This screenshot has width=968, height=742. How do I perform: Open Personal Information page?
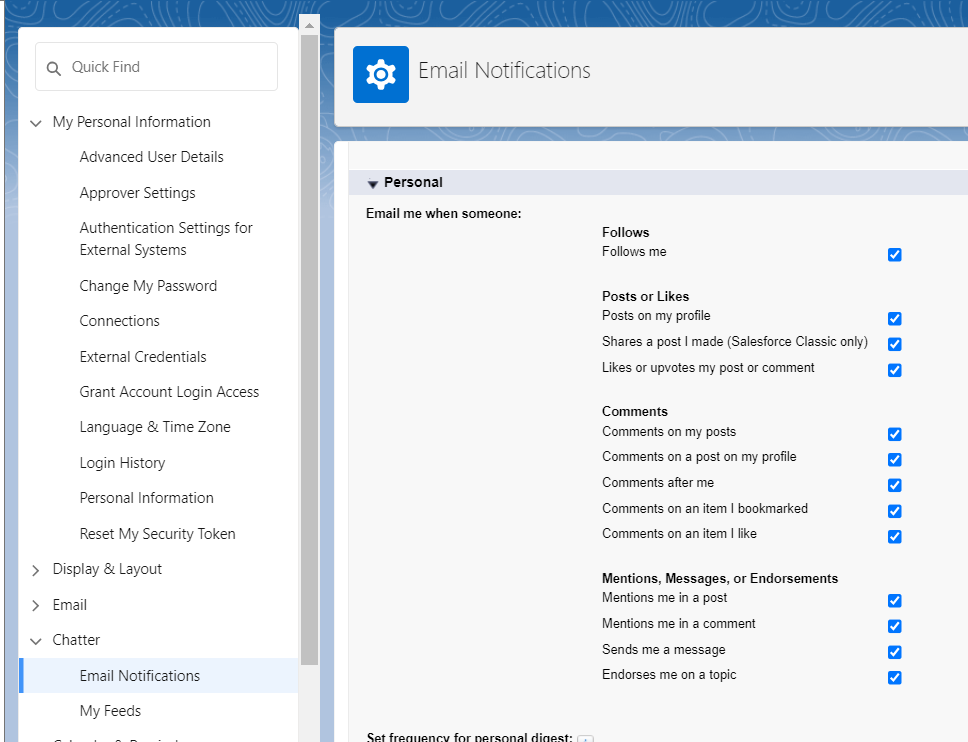[x=146, y=498]
